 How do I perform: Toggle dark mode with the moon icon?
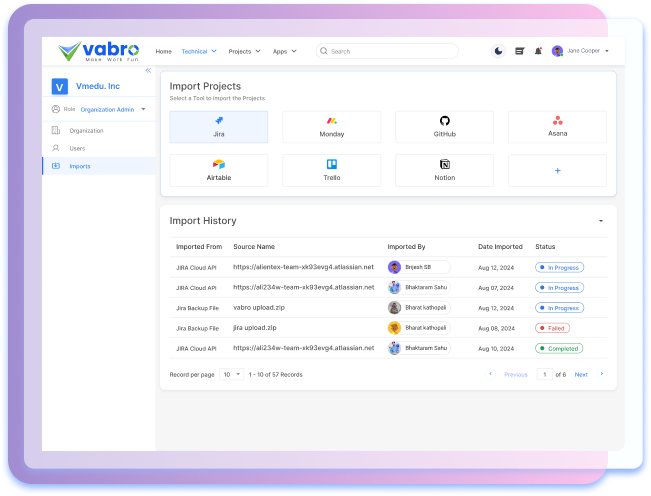[x=499, y=51]
